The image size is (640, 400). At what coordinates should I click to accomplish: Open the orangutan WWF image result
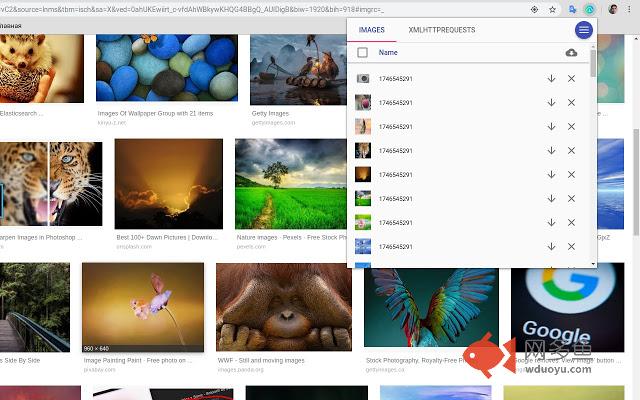pyautogui.click(x=284, y=307)
